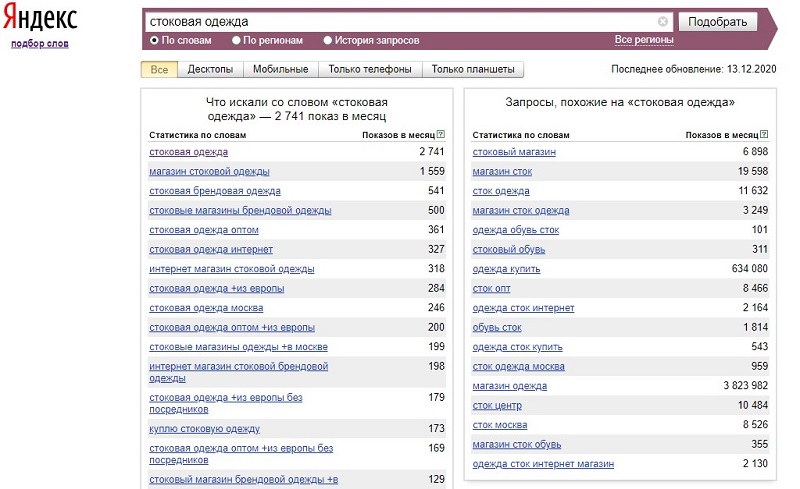Open the сток центр link

click(497, 406)
